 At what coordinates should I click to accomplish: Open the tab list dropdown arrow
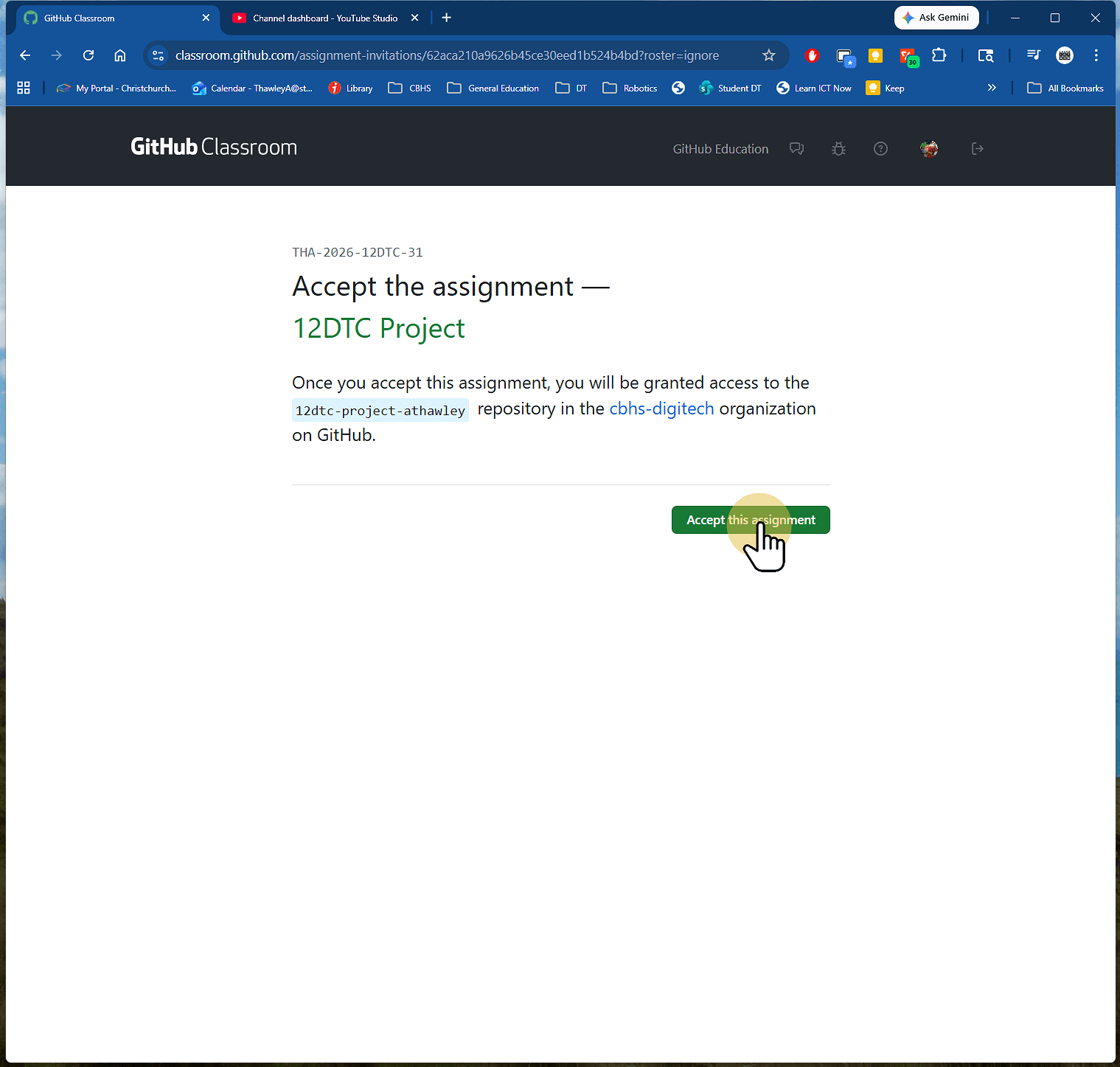click(x=1033, y=55)
